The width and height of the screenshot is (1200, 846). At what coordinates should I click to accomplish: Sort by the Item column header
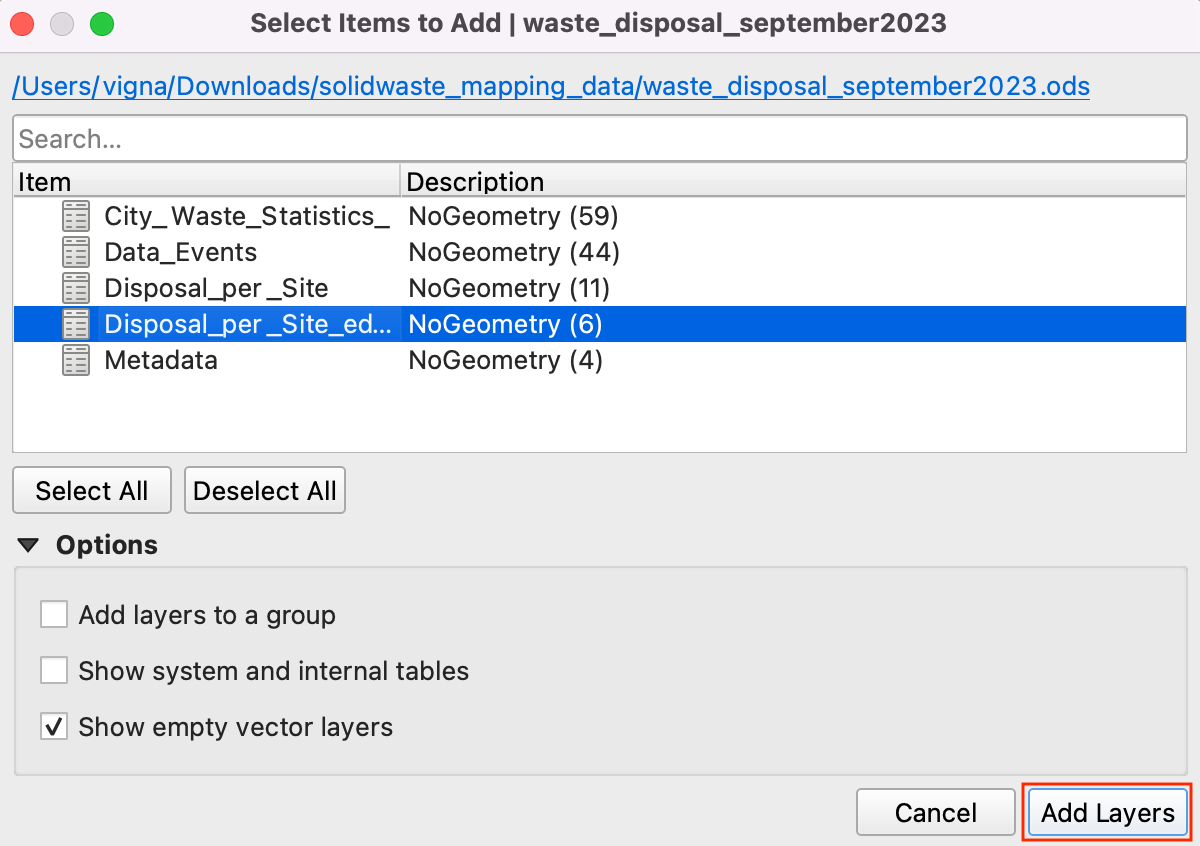[205, 181]
